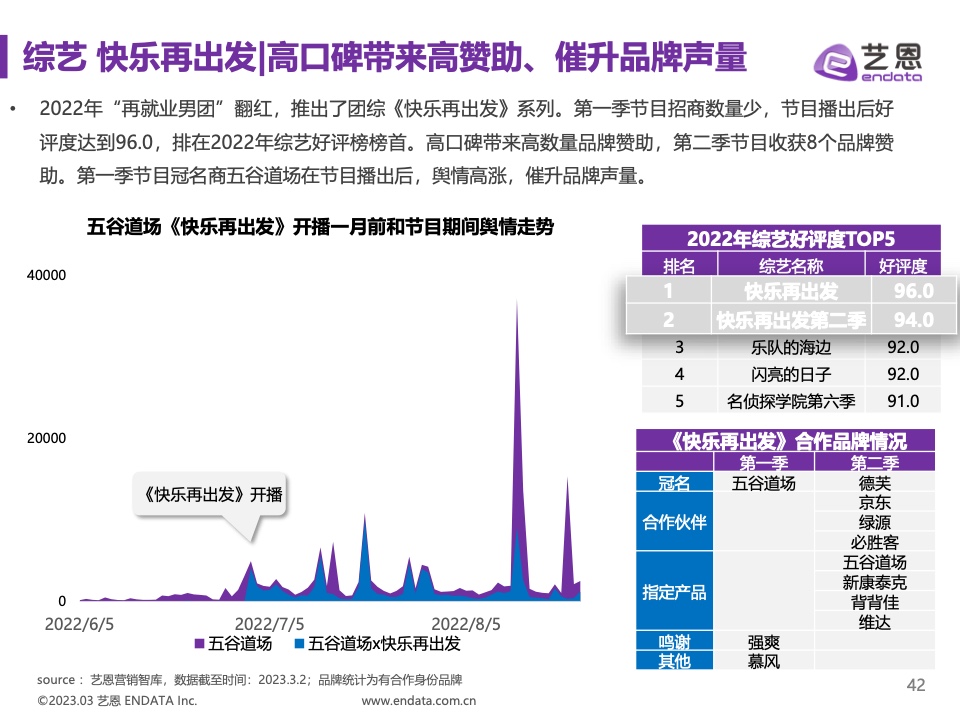The image size is (960, 720).
Task: Click the 排名 column header
Action: [x=679, y=266]
